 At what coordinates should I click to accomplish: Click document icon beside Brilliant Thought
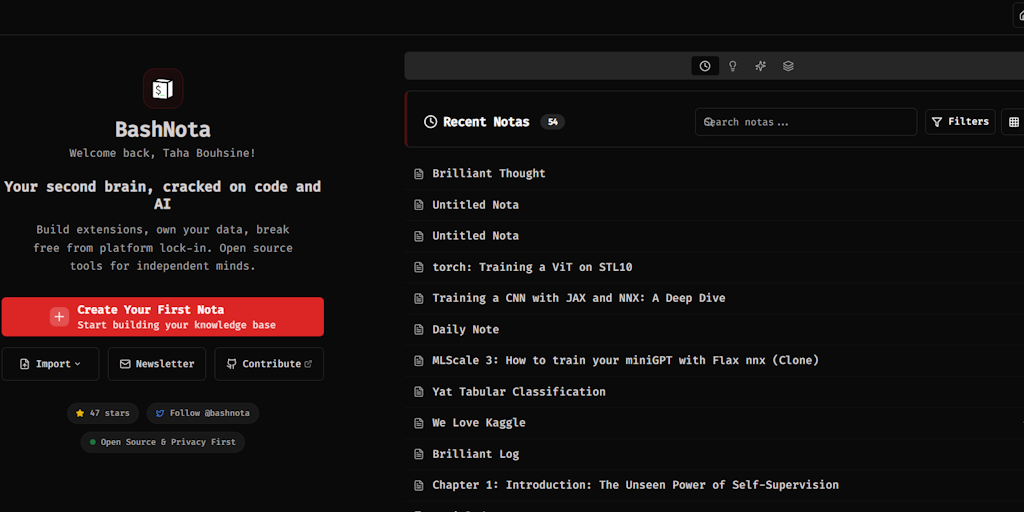pos(419,173)
